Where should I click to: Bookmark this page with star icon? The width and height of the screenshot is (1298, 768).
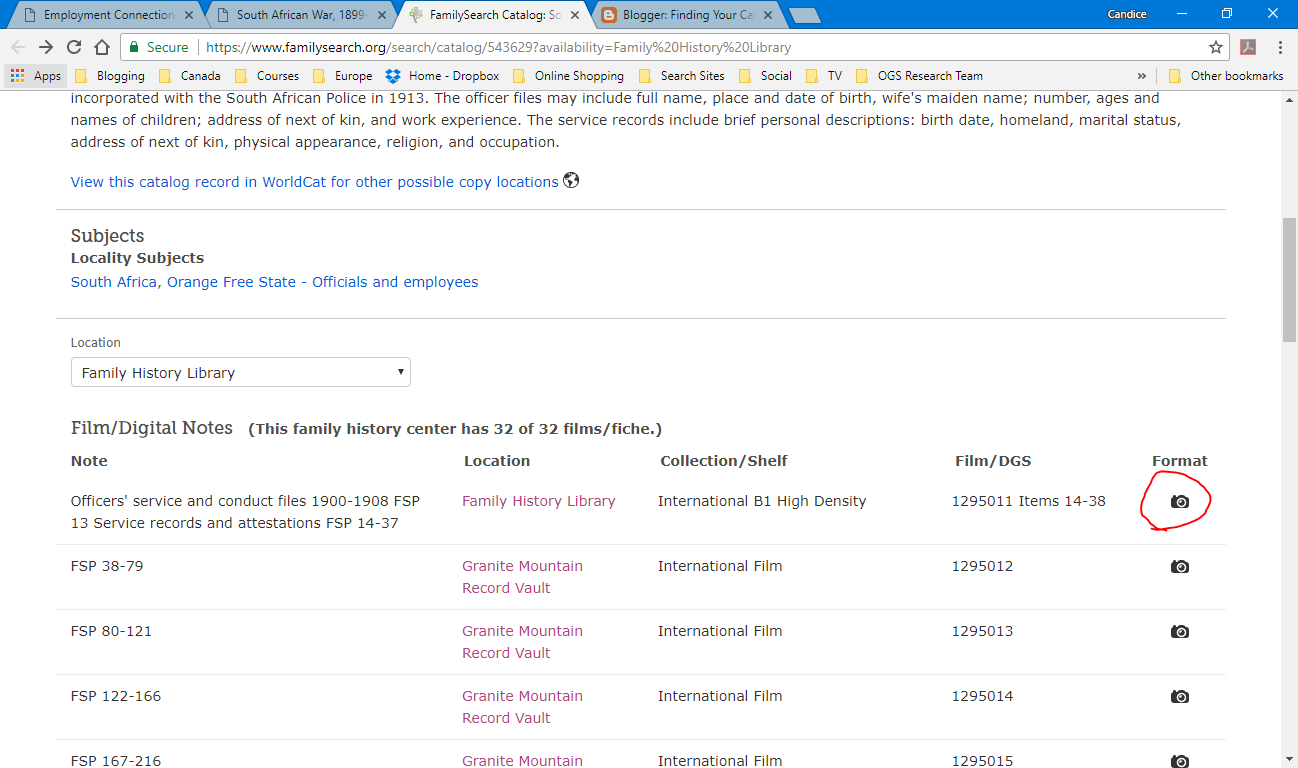coord(1216,47)
